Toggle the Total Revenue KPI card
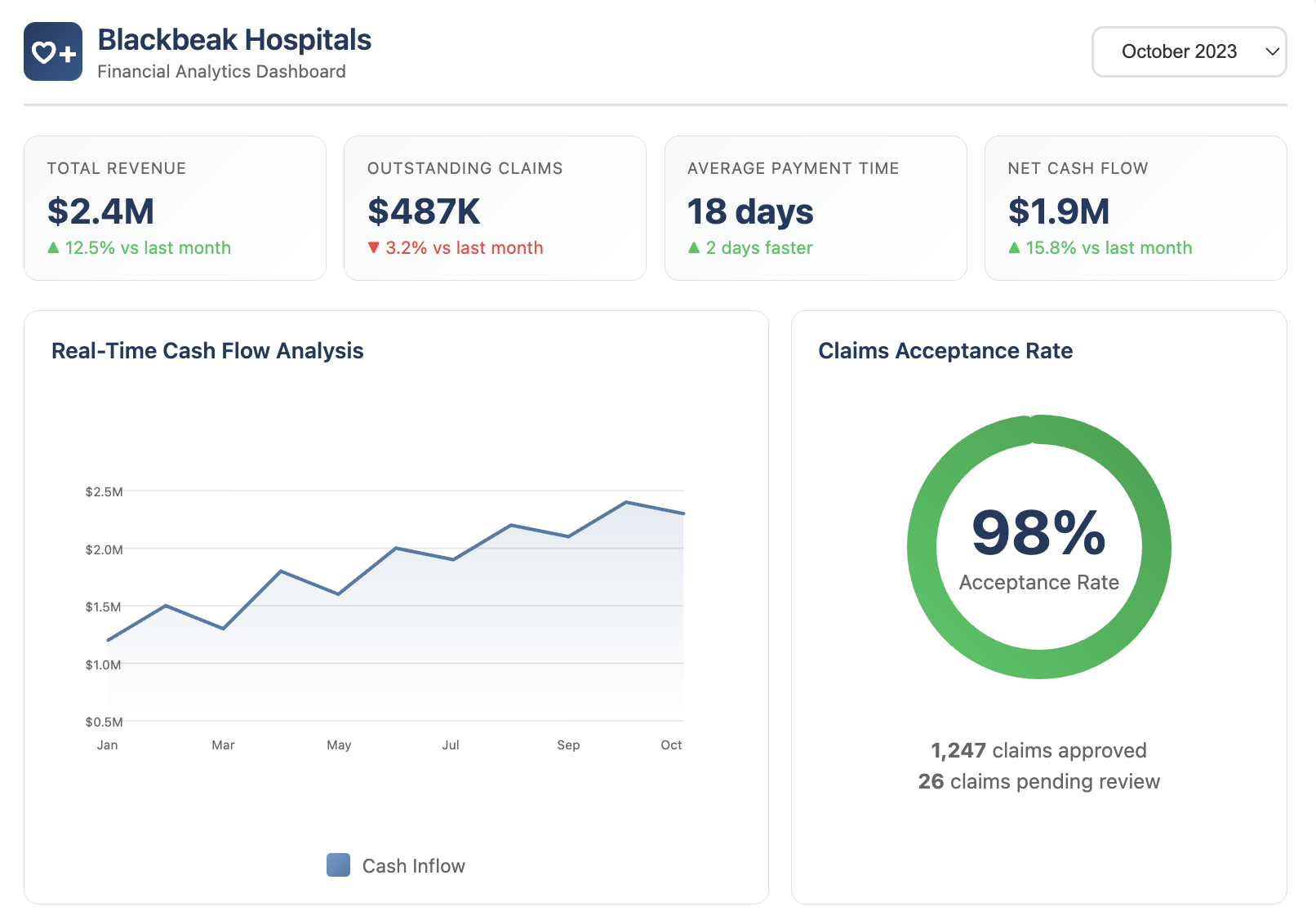 pyautogui.click(x=175, y=207)
